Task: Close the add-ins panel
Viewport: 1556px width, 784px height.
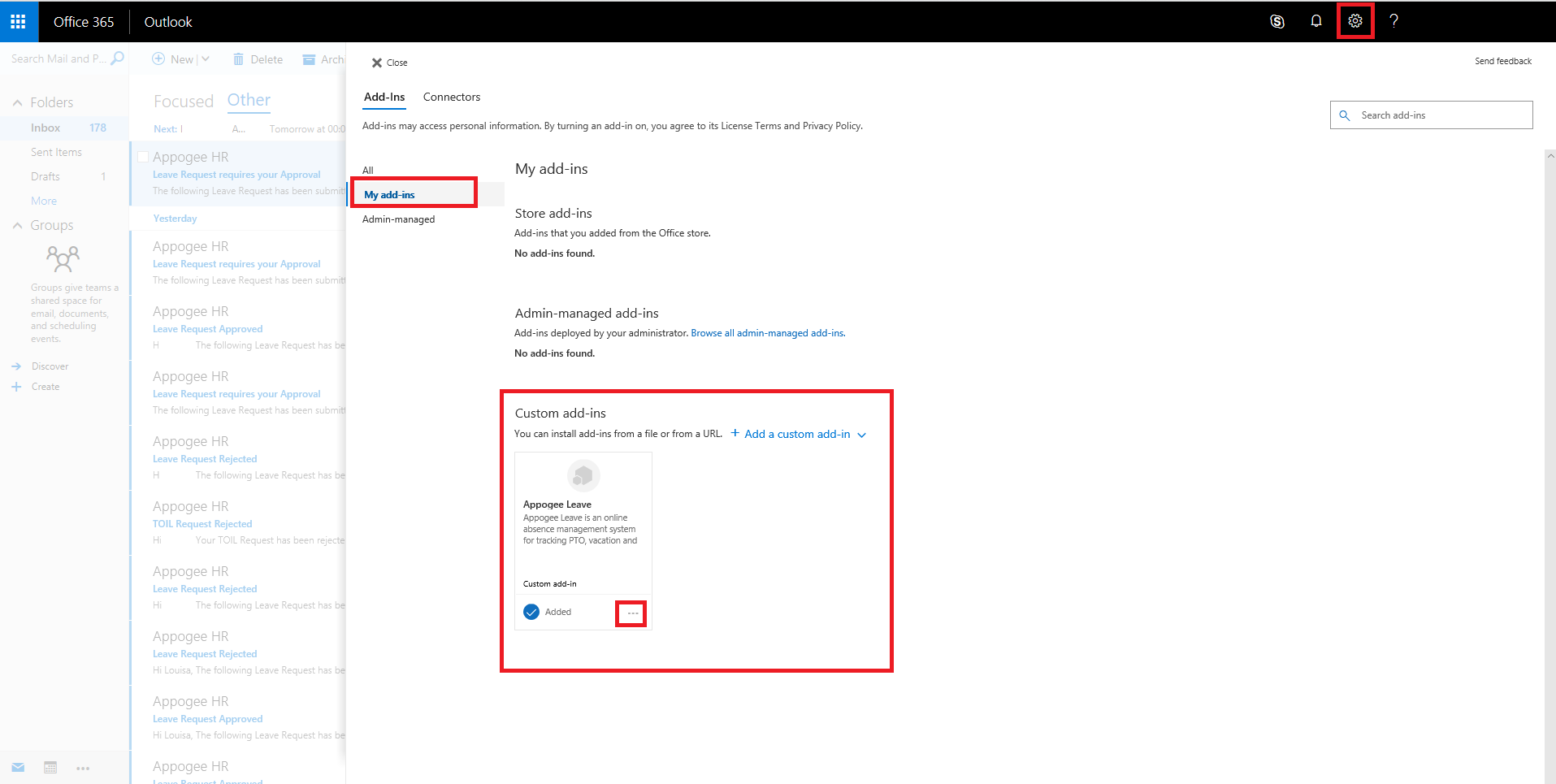Action: click(389, 63)
